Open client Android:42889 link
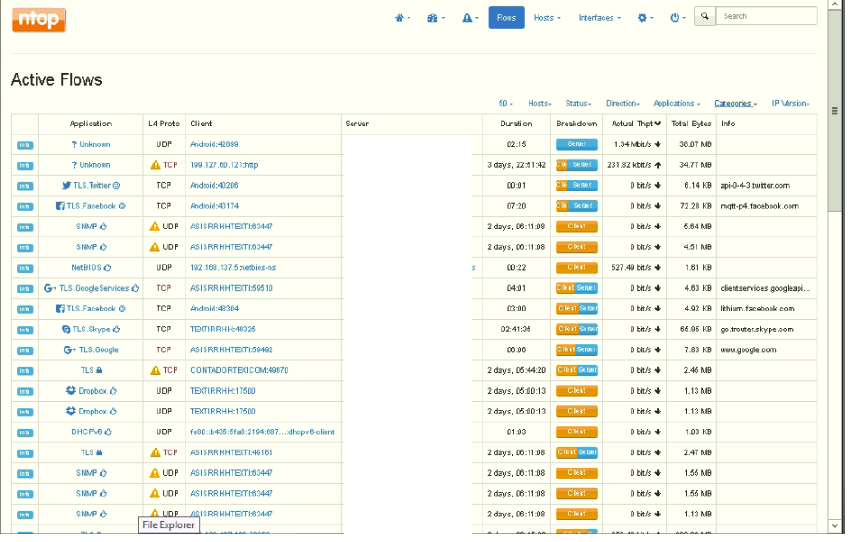The width and height of the screenshot is (849, 542). coord(214,145)
